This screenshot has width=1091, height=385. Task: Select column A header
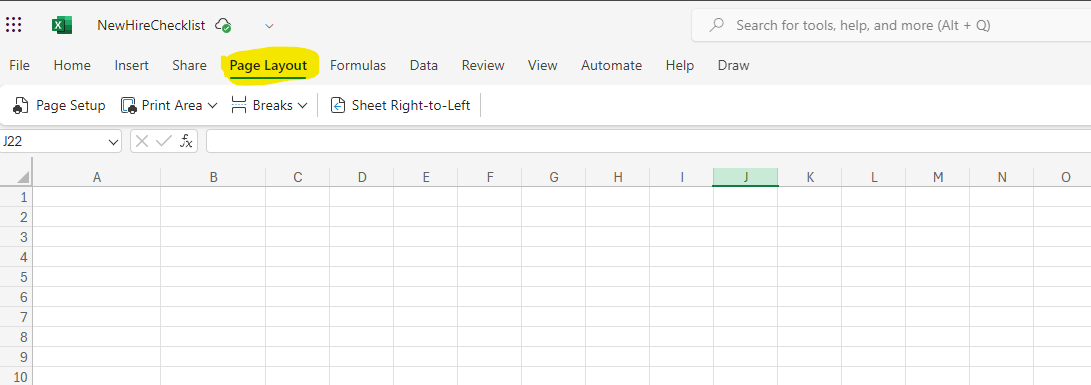click(97, 177)
